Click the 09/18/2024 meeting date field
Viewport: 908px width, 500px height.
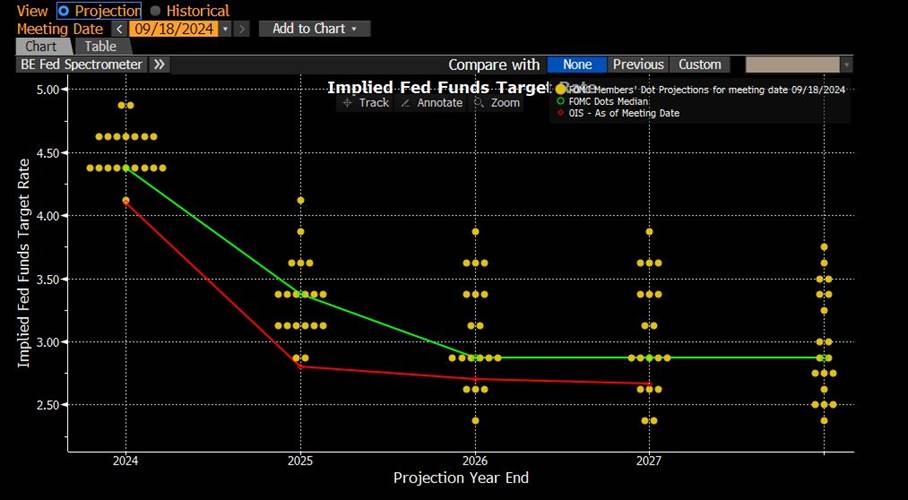(173, 29)
